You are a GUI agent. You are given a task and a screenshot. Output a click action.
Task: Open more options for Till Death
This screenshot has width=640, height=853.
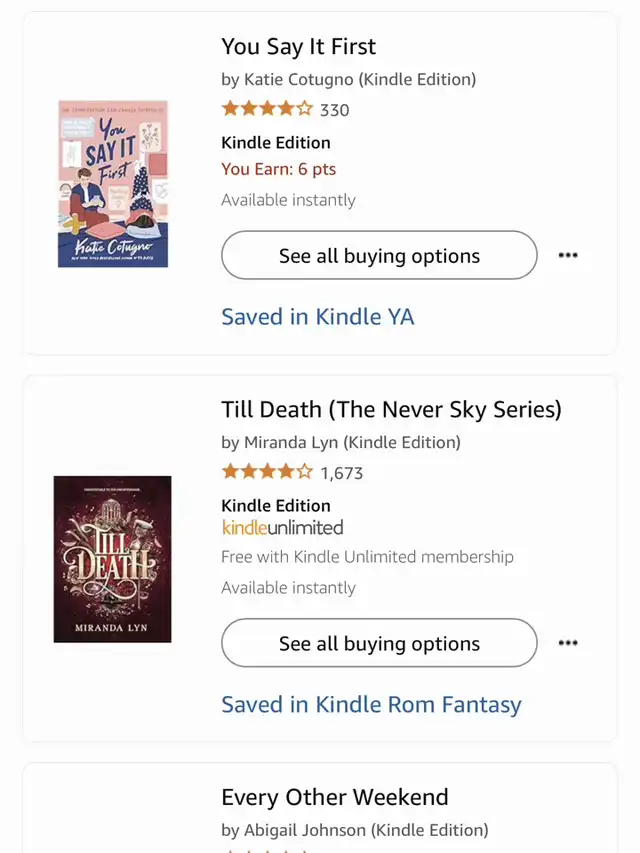pyautogui.click(x=568, y=643)
